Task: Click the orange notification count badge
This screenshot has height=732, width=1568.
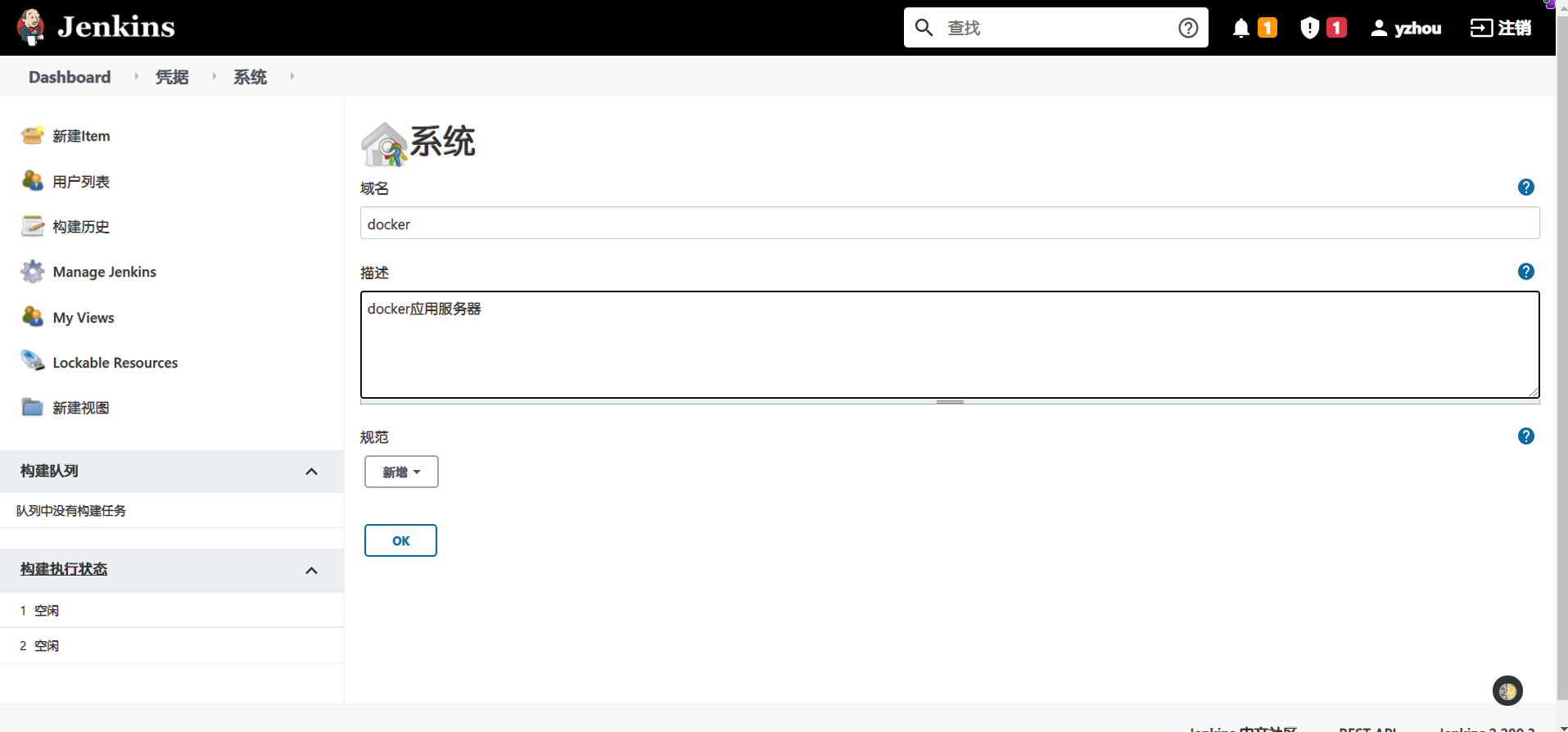Action: (1268, 28)
